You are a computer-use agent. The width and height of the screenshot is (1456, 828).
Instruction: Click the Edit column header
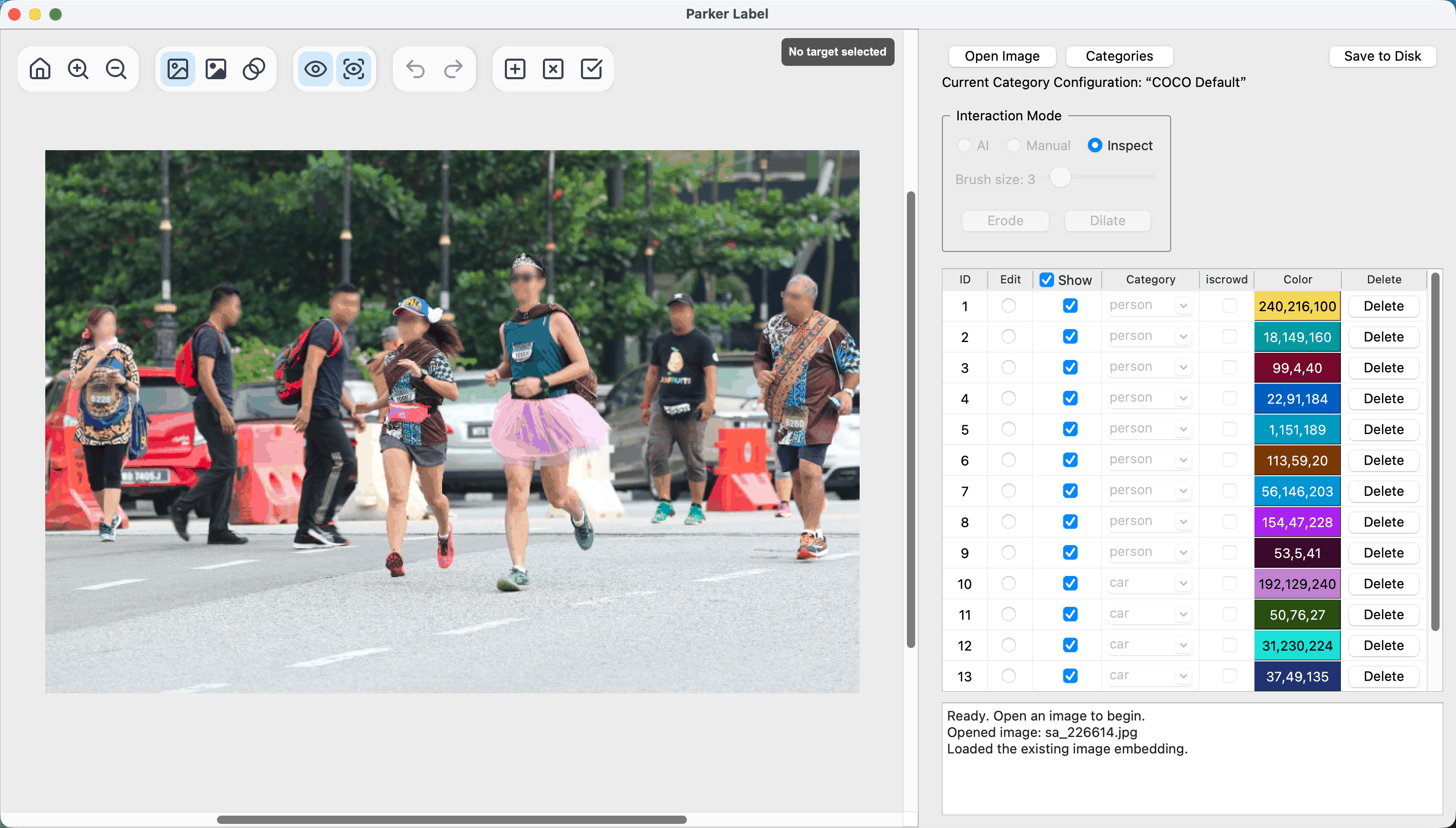(1010, 280)
